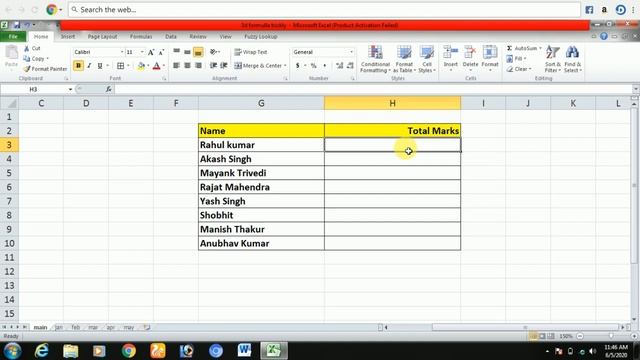The image size is (640, 360).
Task: Toggle Italic formatting
Action: tap(89, 66)
